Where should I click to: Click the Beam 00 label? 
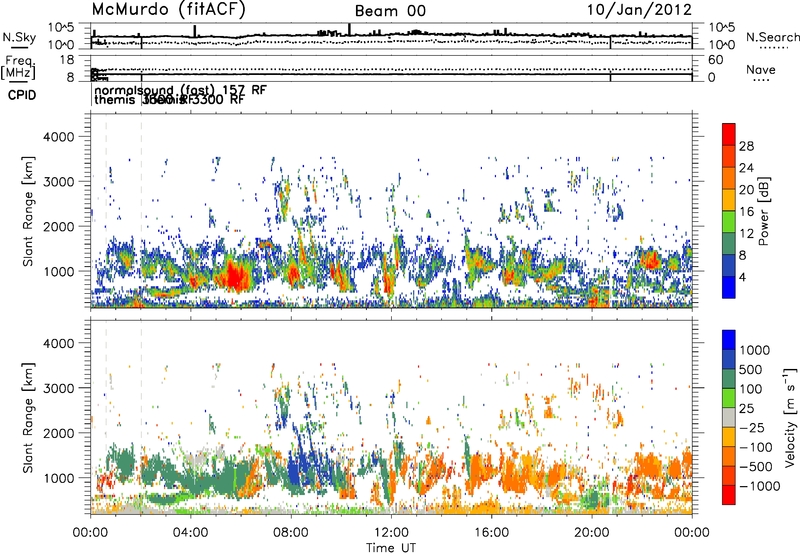coord(390,11)
